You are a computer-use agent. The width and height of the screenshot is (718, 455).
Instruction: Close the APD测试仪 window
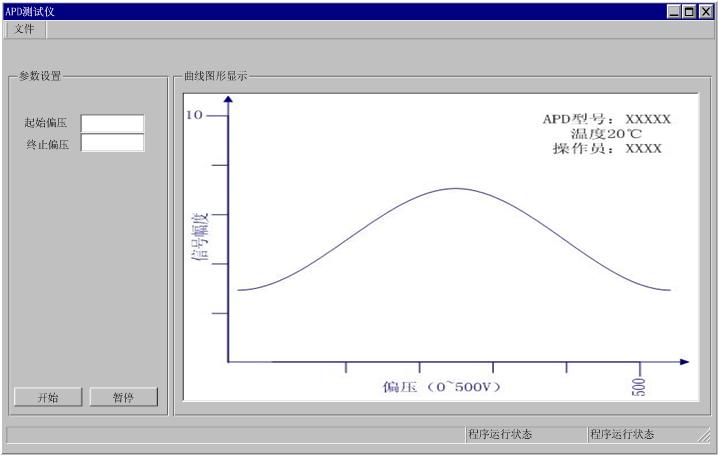(x=706, y=11)
